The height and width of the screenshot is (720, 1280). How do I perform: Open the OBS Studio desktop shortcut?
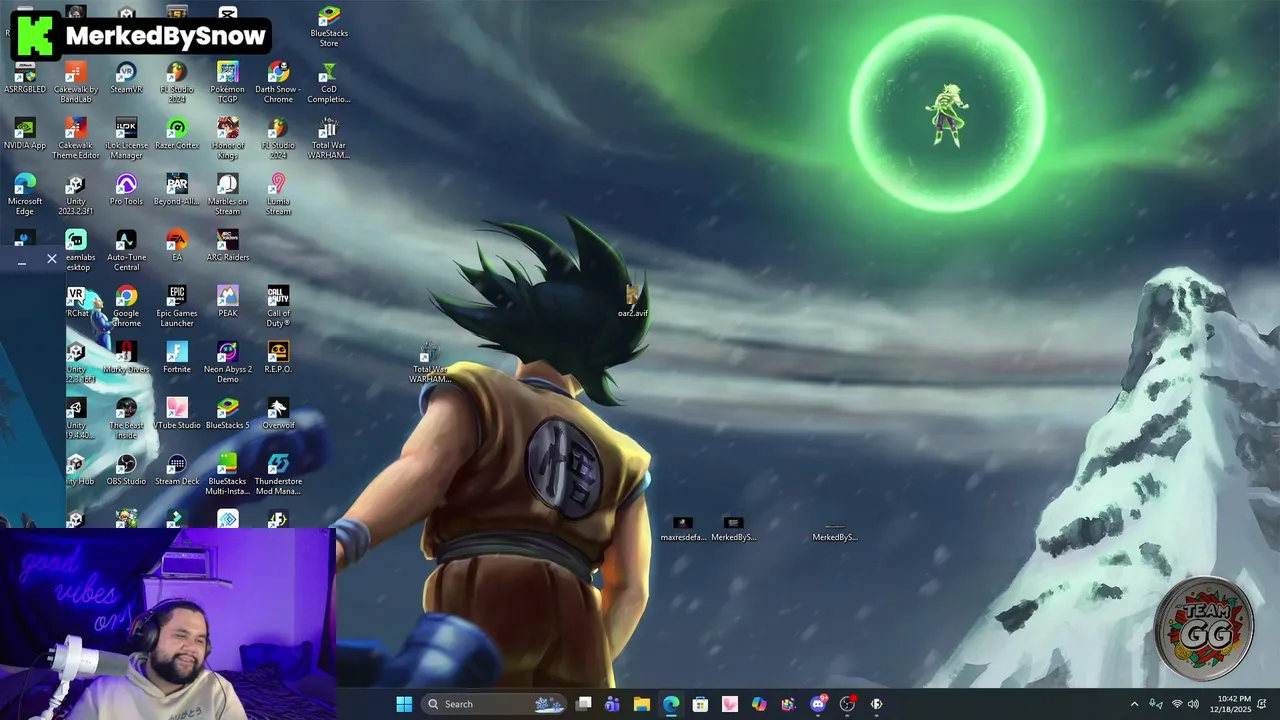coord(126,470)
